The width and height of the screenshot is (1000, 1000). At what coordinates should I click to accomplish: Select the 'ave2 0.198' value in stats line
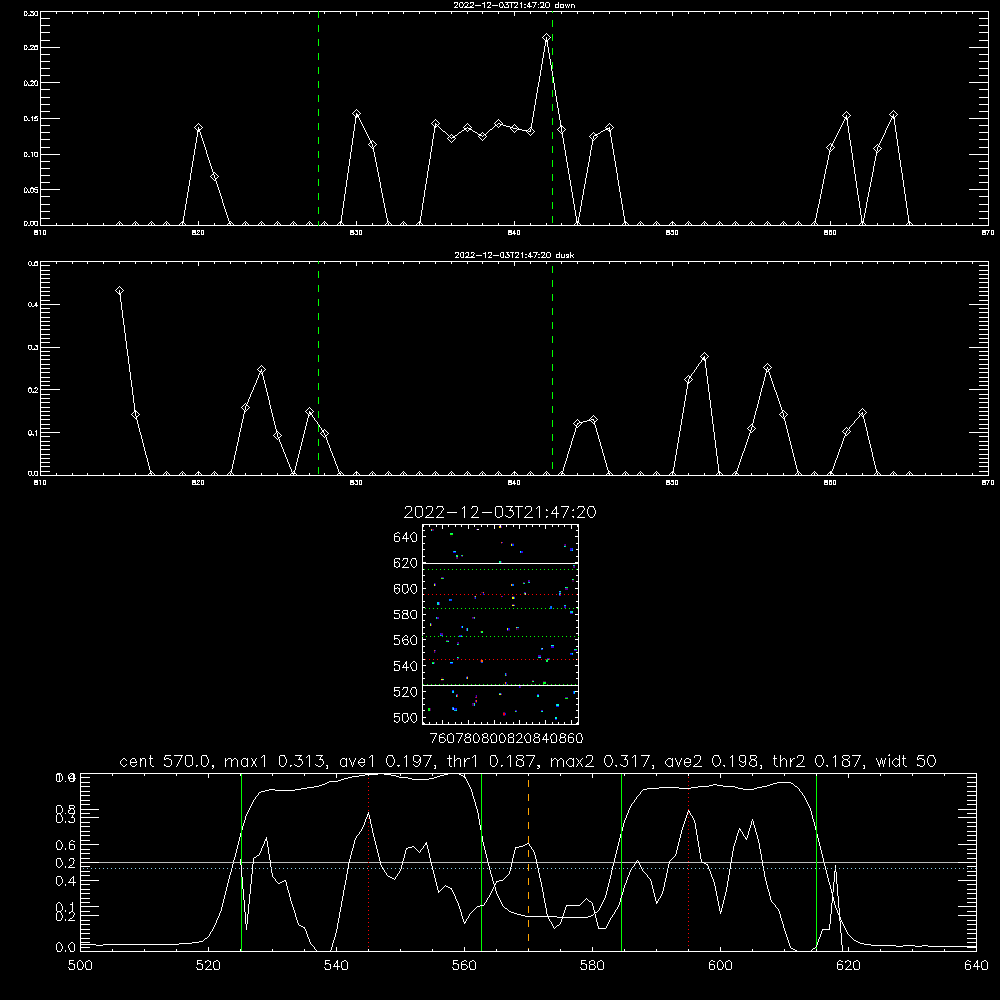click(712, 761)
